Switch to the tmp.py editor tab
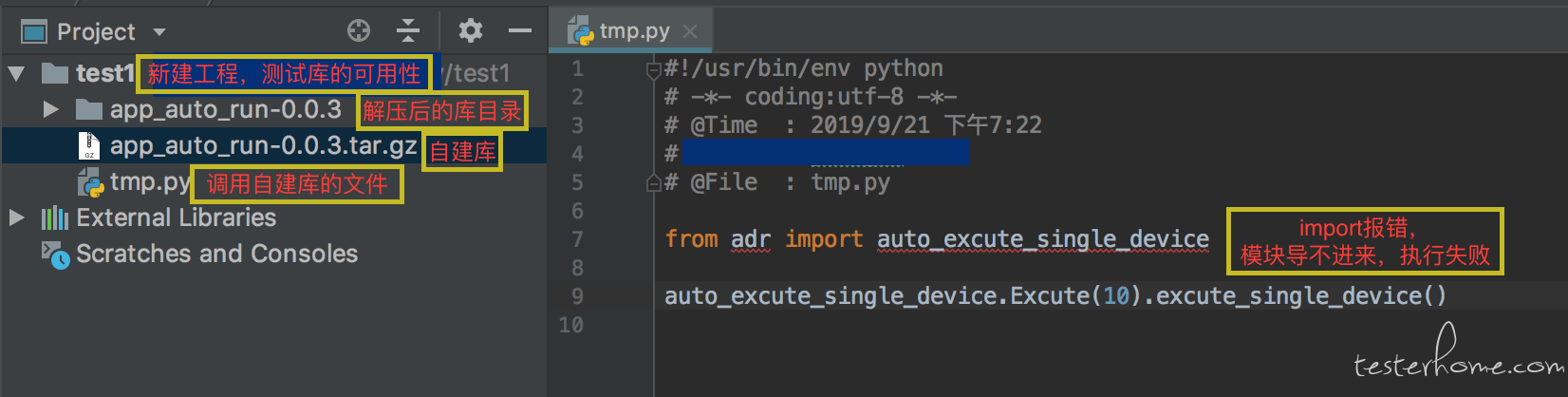The width and height of the screenshot is (1568, 397). pos(634,31)
